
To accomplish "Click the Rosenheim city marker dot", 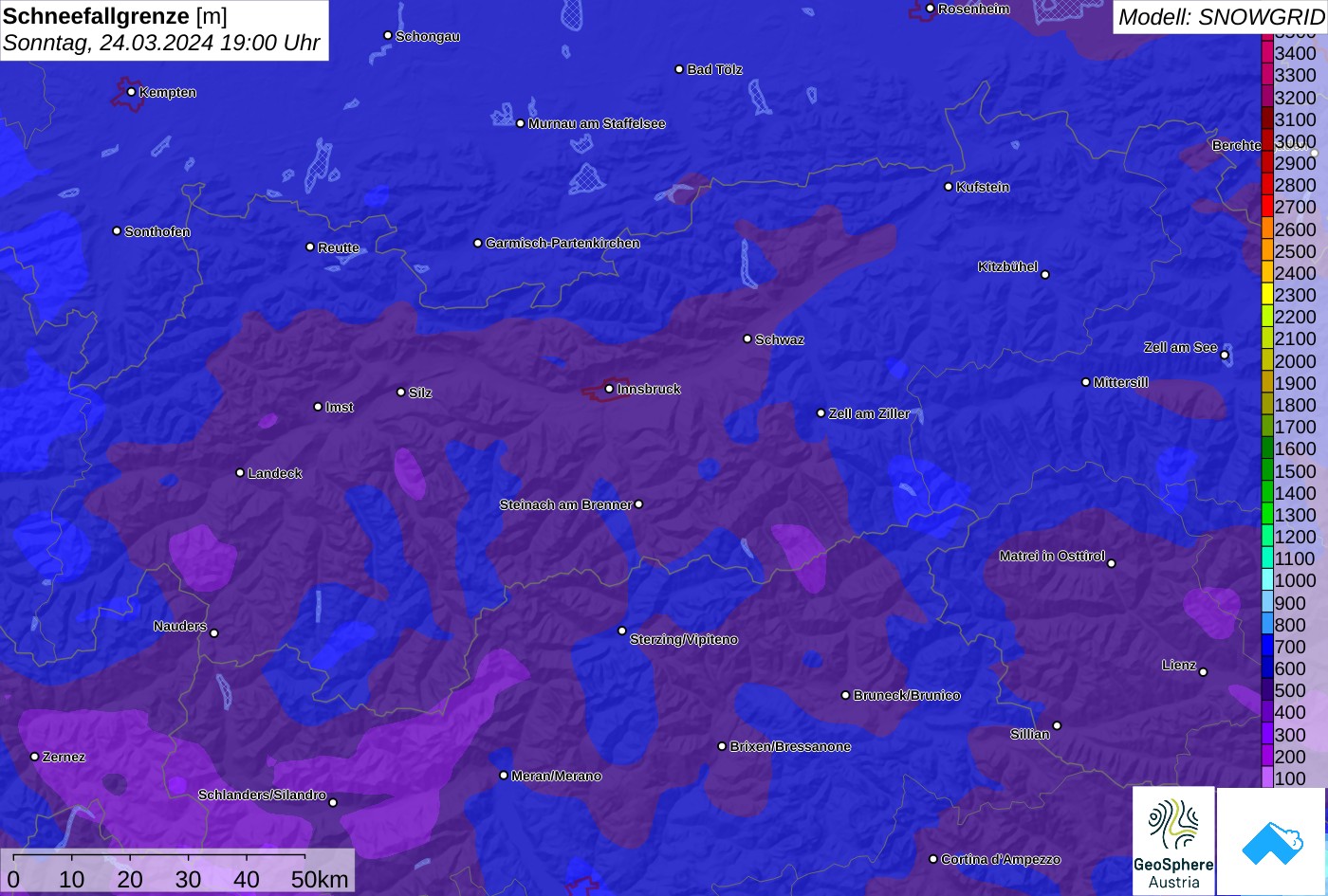I will [930, 9].
